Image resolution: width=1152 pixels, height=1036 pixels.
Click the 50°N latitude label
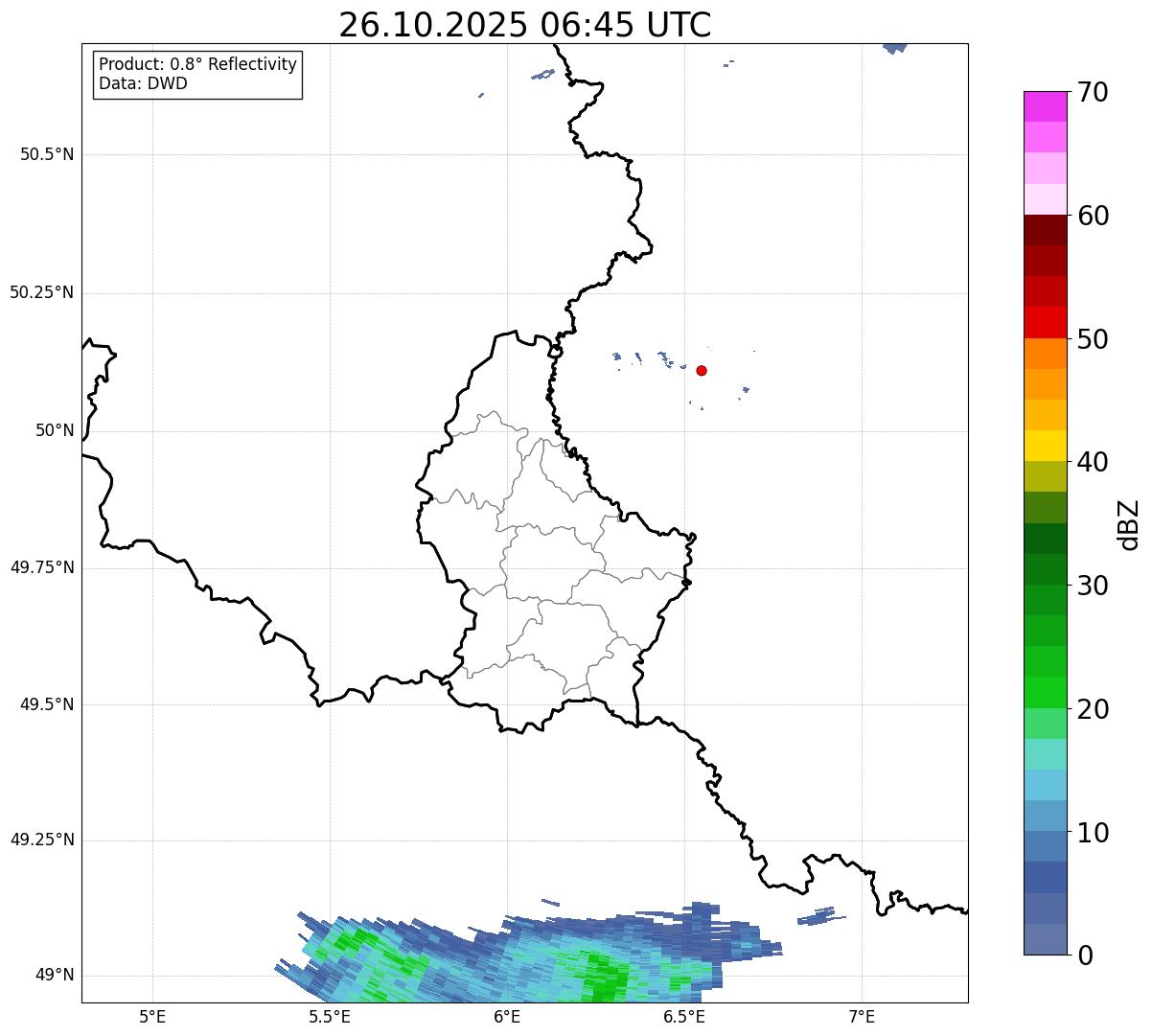(55, 430)
